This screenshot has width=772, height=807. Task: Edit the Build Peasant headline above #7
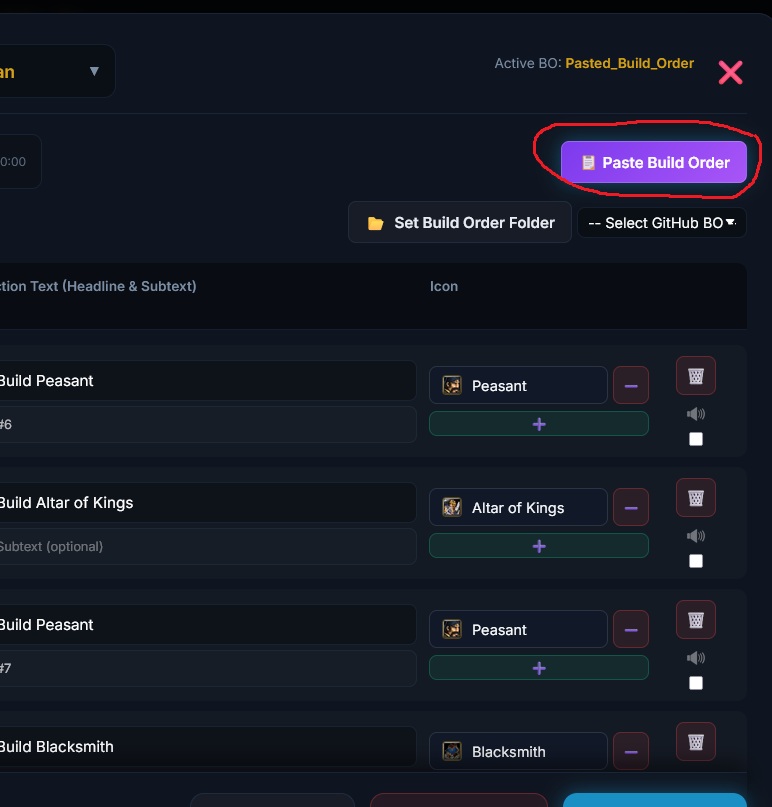tap(207, 625)
